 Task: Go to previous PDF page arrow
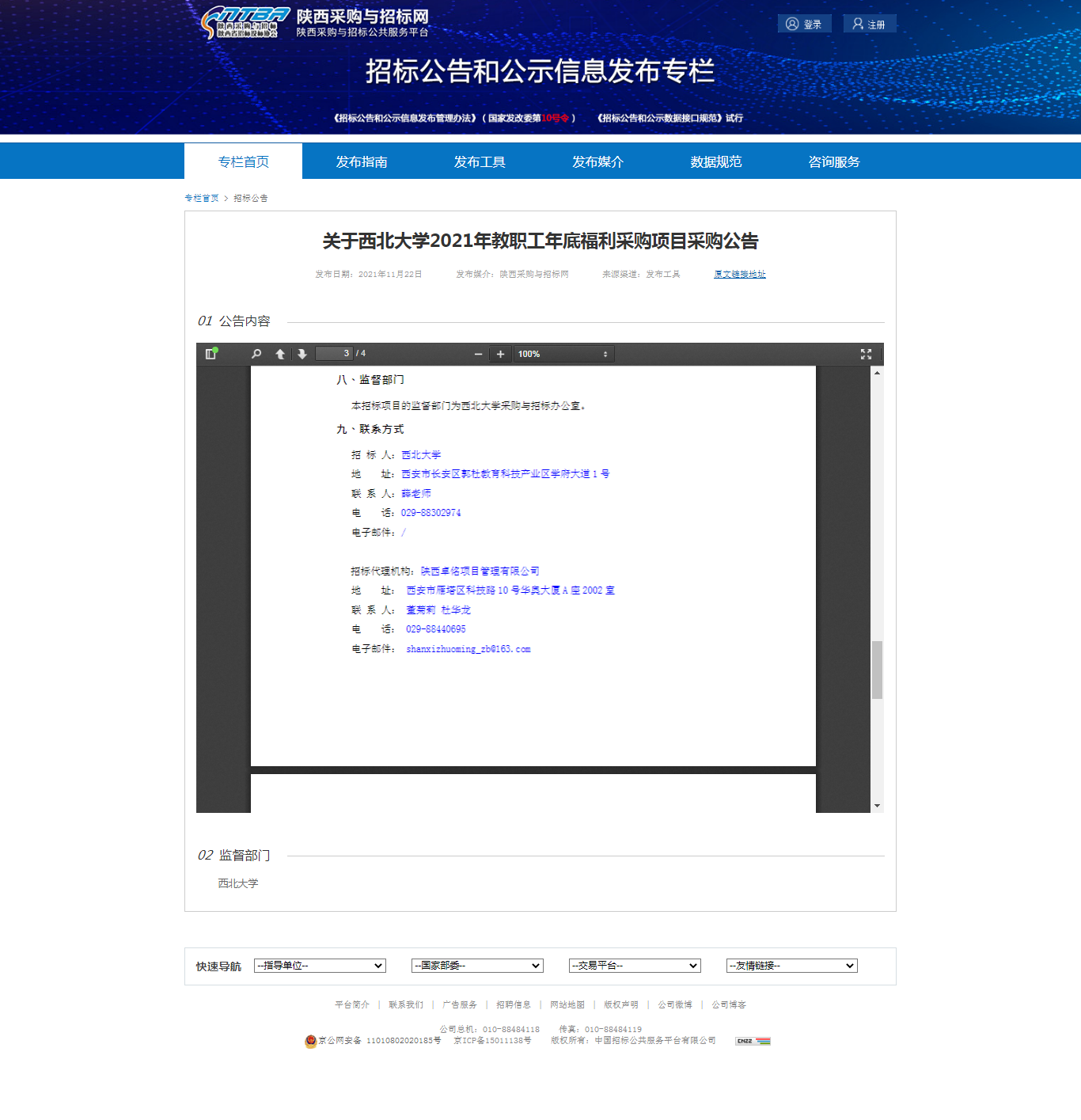click(x=280, y=354)
